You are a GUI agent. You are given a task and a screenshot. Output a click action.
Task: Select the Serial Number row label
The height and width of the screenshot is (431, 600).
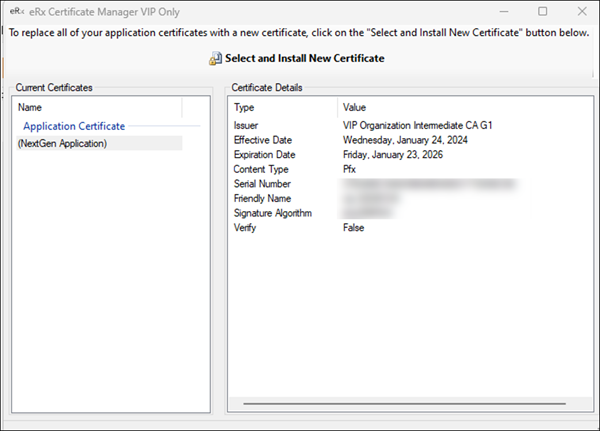pos(262,184)
